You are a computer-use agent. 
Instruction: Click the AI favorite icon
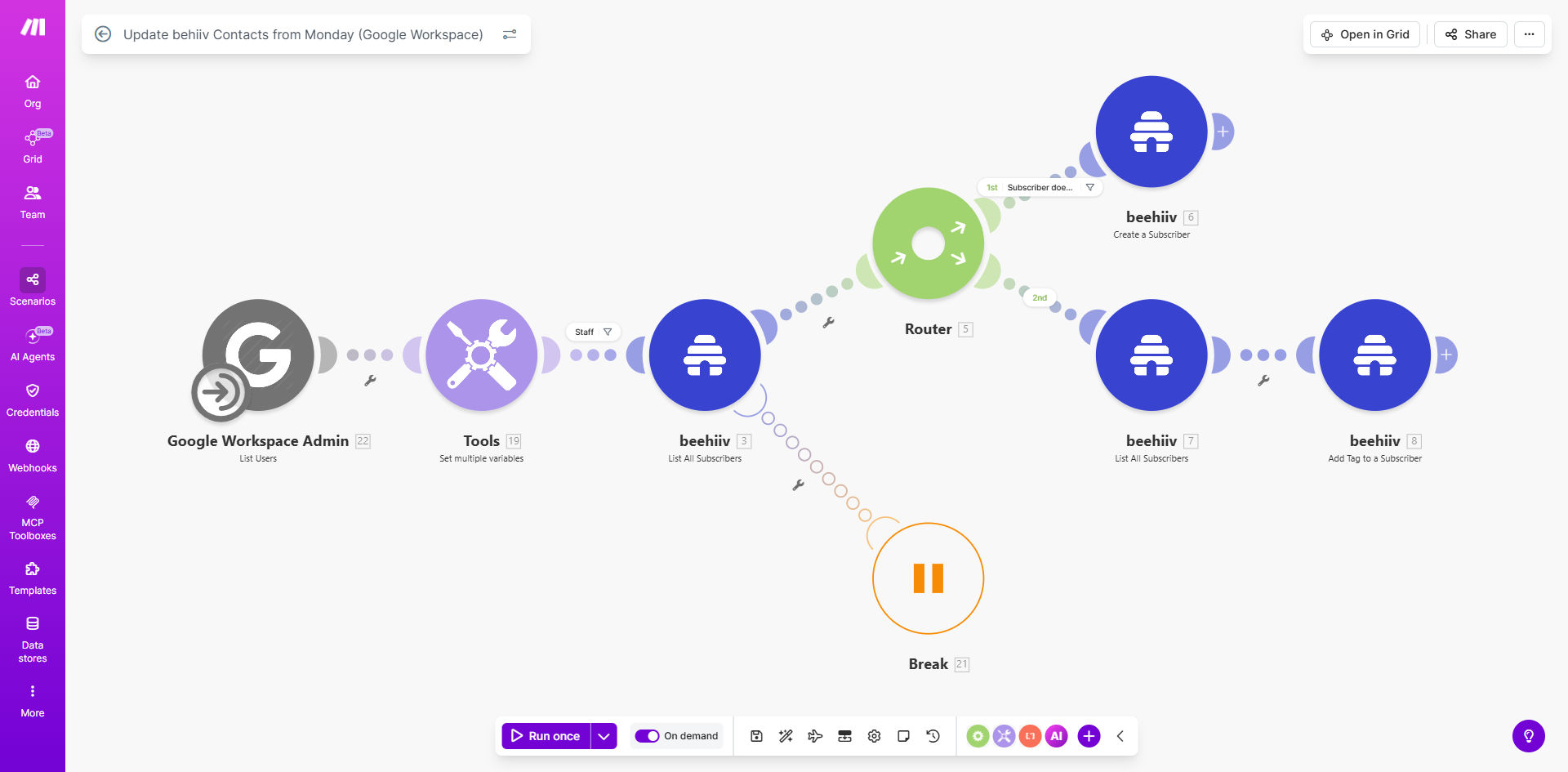point(1056,736)
